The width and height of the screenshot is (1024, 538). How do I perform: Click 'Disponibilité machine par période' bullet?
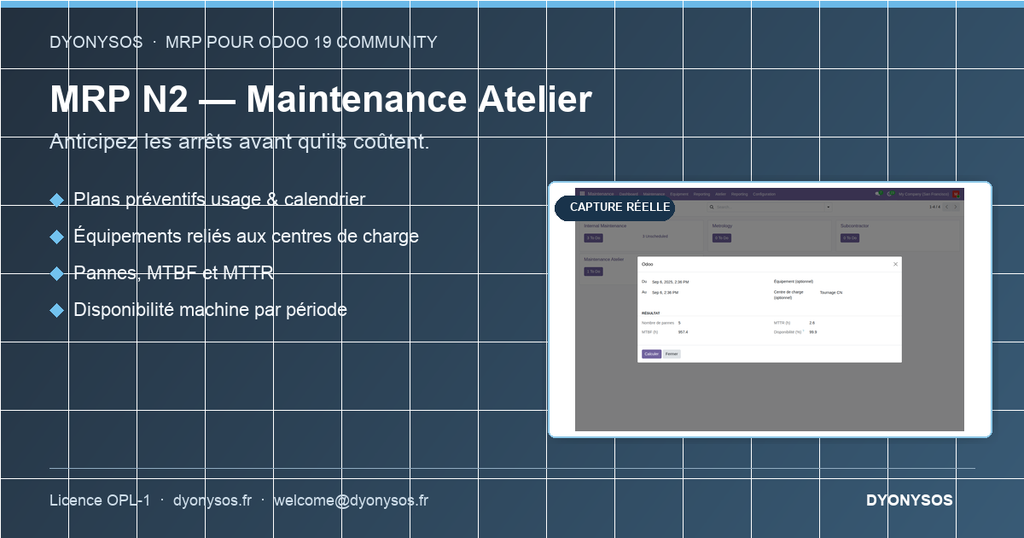click(x=210, y=309)
